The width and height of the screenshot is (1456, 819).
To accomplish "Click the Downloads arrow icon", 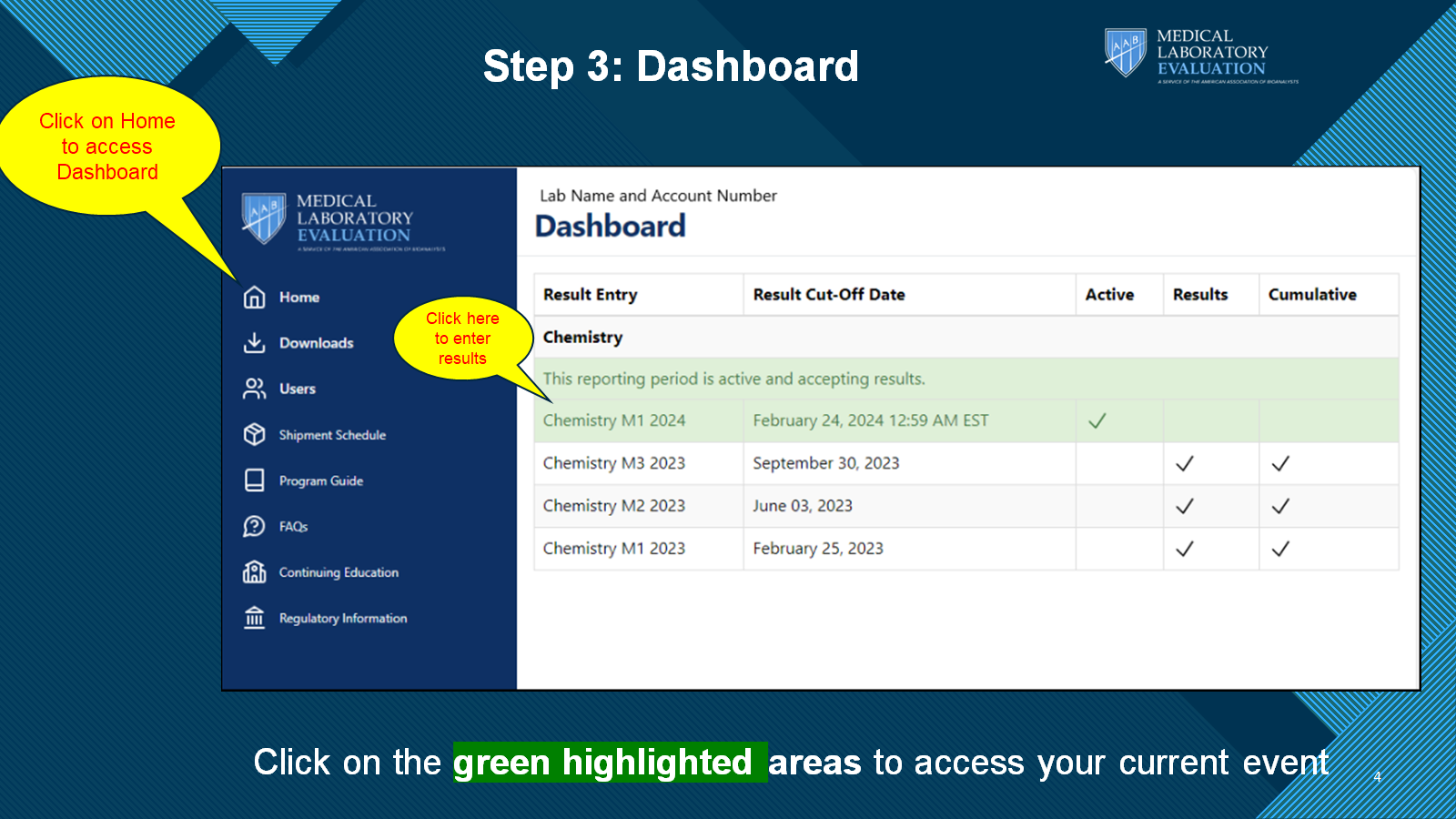I will (255, 343).
